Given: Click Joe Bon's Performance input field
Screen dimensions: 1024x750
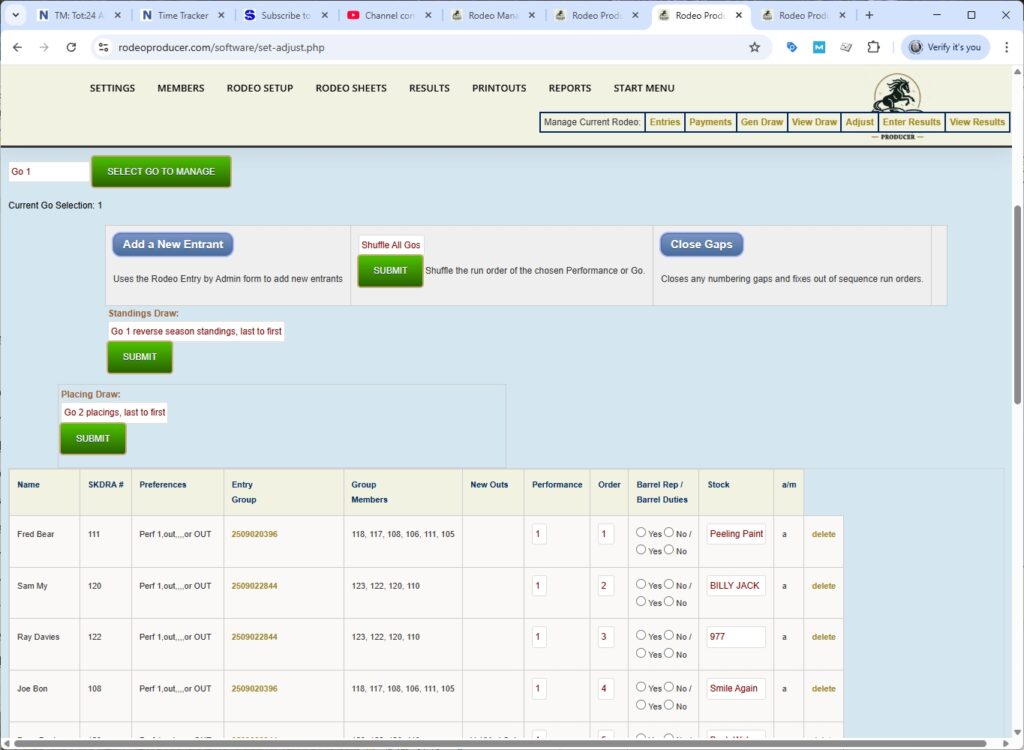Looking at the screenshot, I should pyautogui.click(x=538, y=688).
